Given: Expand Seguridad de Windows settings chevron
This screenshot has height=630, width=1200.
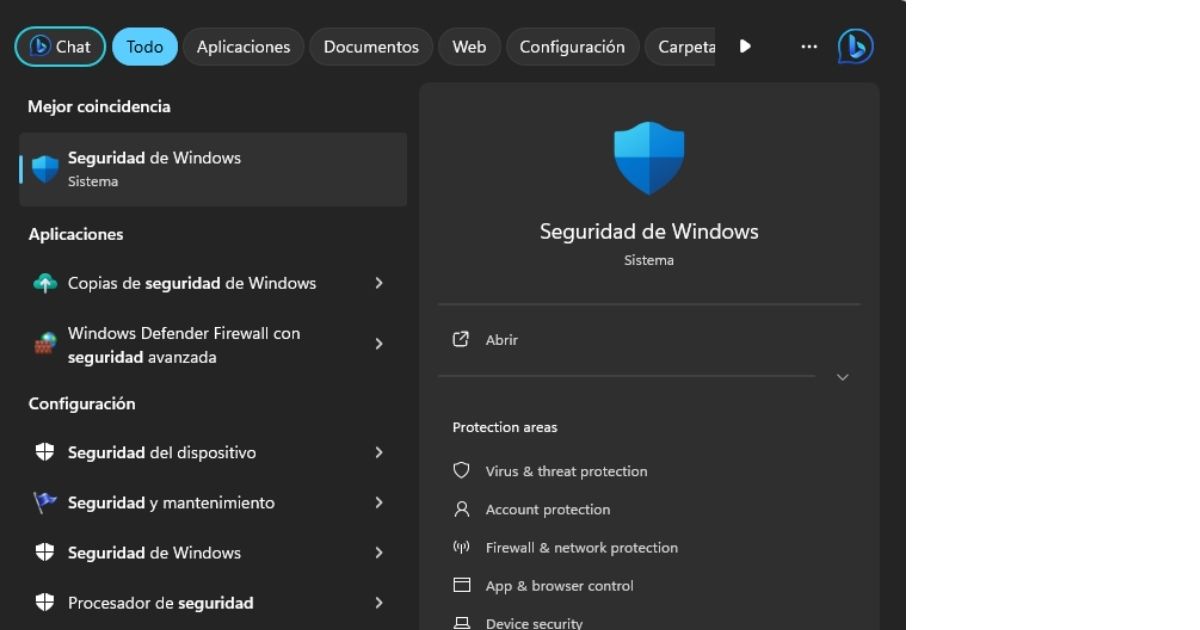Looking at the screenshot, I should pos(379,553).
